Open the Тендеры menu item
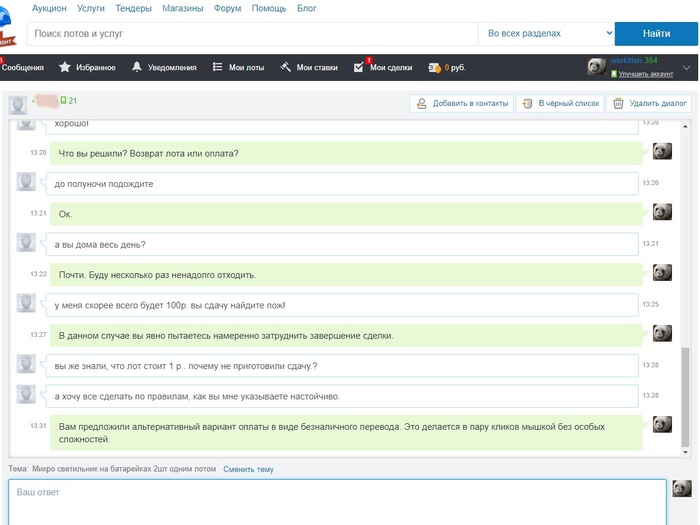Screen dimensions: 700x525 tap(136, 8)
